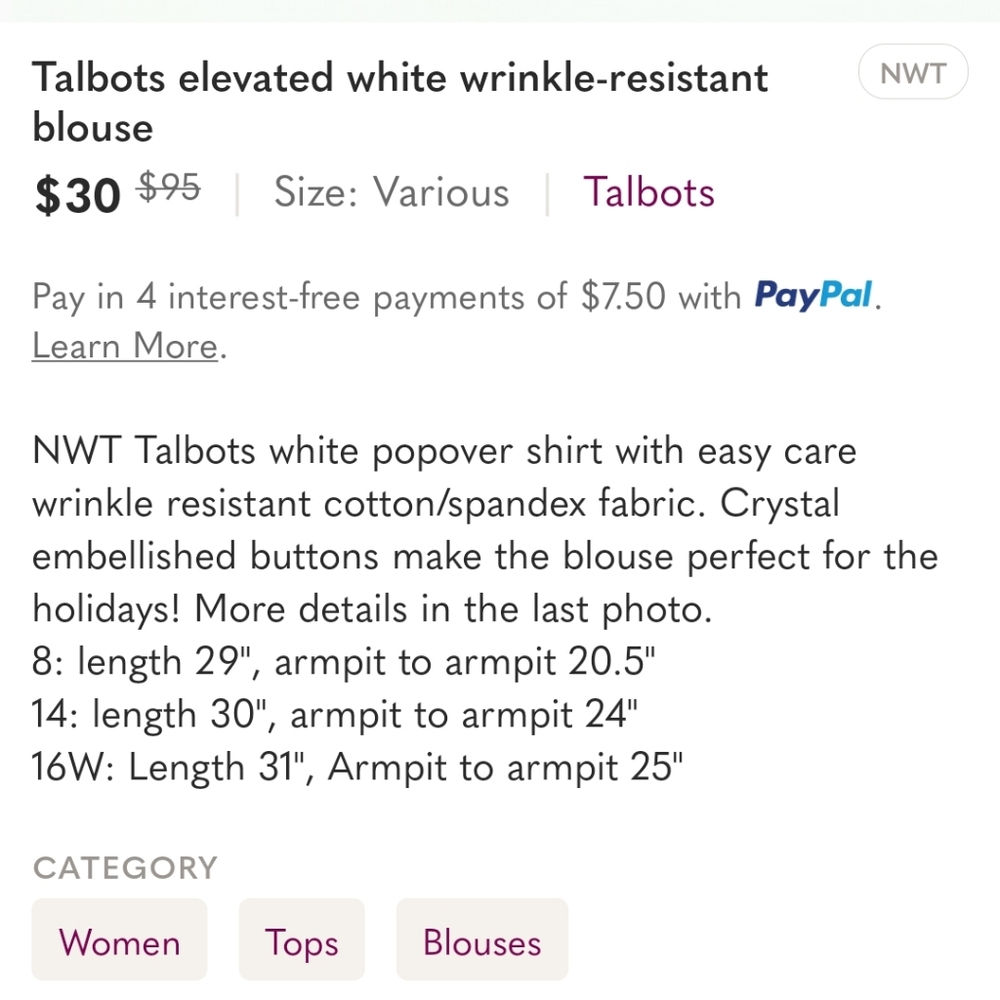Click the strikethrough $95 original price
1000x1000 pixels.
pos(167,185)
